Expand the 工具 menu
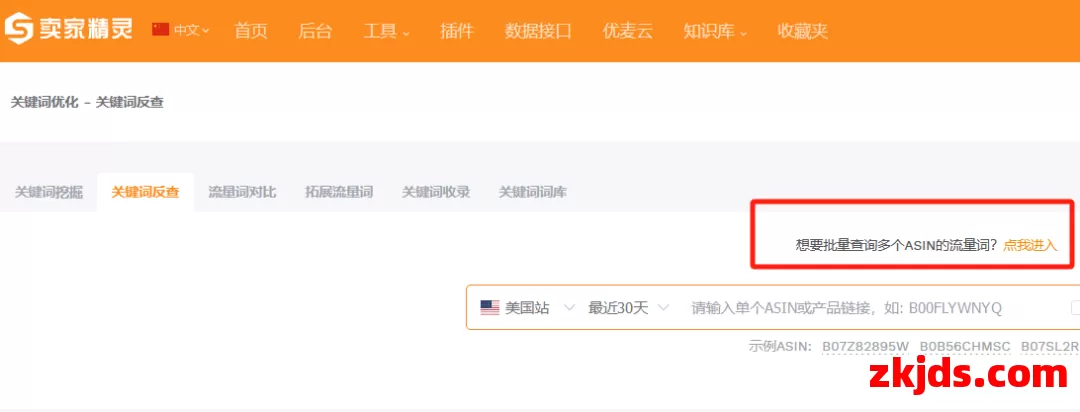This screenshot has width=1080, height=412. (386, 30)
